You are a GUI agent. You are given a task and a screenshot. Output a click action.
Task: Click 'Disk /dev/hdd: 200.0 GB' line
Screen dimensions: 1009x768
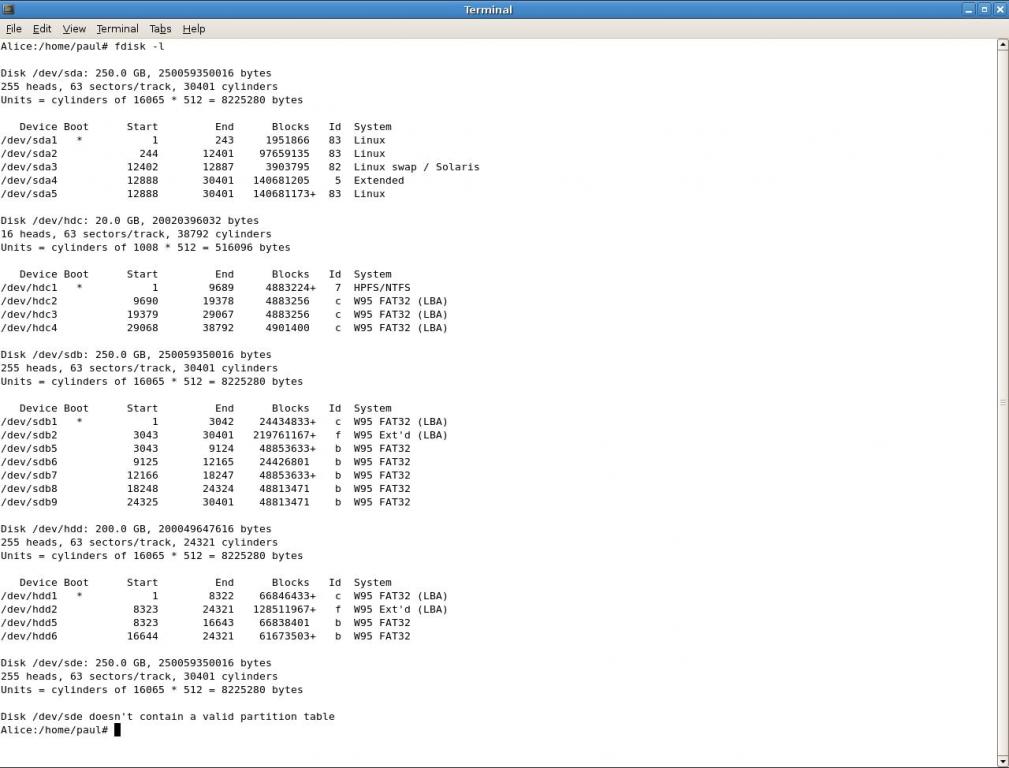[136, 529]
